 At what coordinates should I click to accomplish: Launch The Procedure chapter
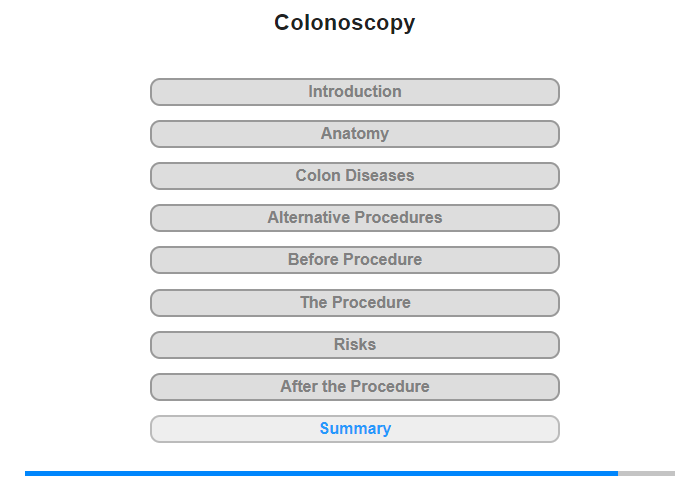pos(354,302)
